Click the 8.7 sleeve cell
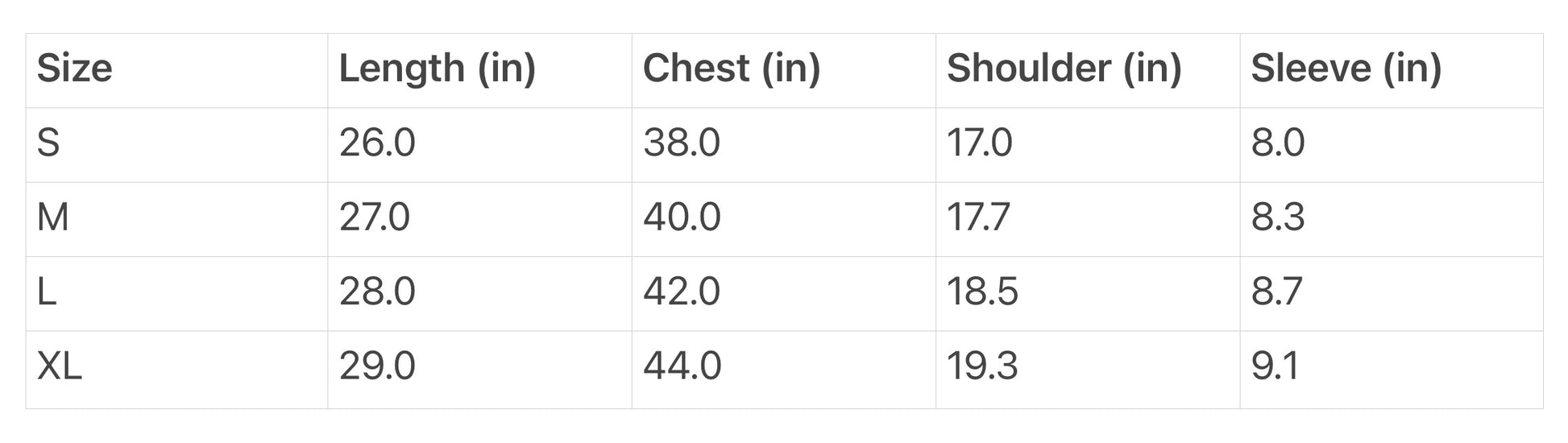The width and height of the screenshot is (1568, 443). click(x=1276, y=292)
